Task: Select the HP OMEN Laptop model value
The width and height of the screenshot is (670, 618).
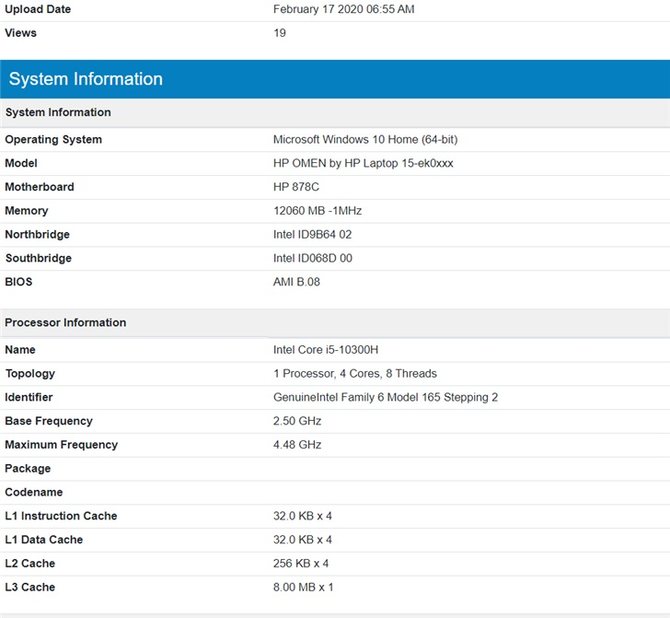Action: (363, 163)
